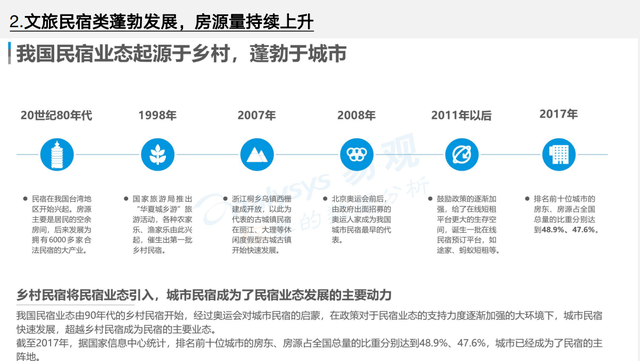Image resolution: width=640 pixels, height=361 pixels.
Task: Click the bullet text about 华夏城乡游
Action: click(162, 224)
